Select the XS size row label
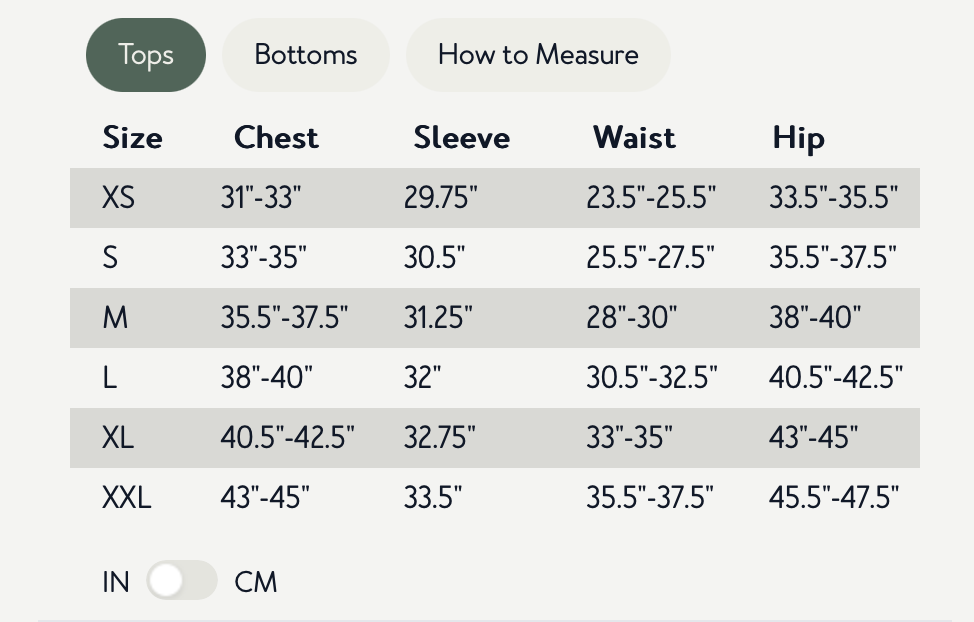The image size is (974, 622). [x=118, y=198]
